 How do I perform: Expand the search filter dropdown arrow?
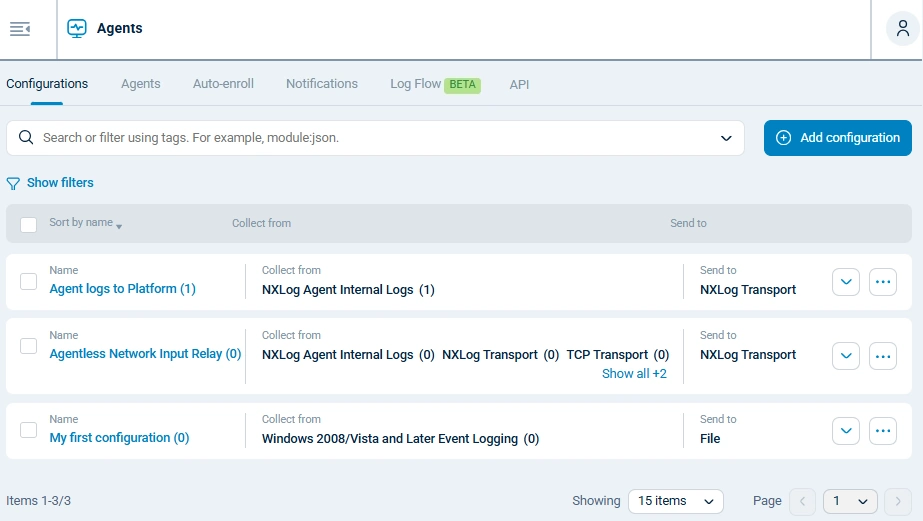[x=726, y=138]
